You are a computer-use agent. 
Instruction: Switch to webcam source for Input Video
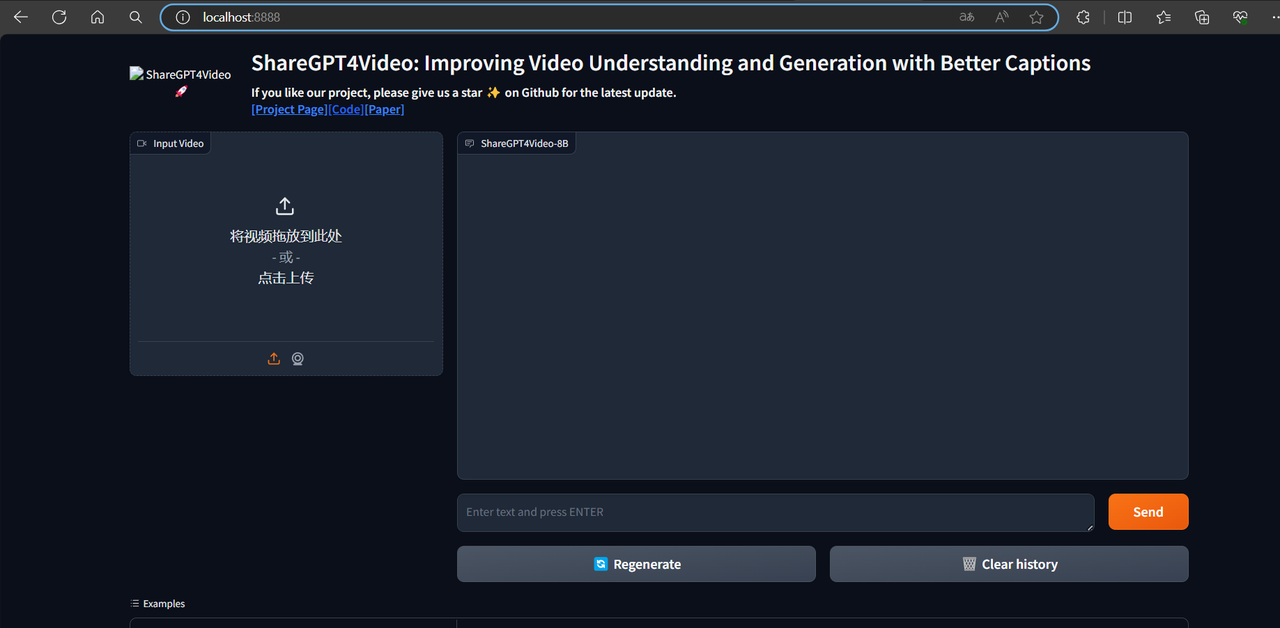(298, 359)
